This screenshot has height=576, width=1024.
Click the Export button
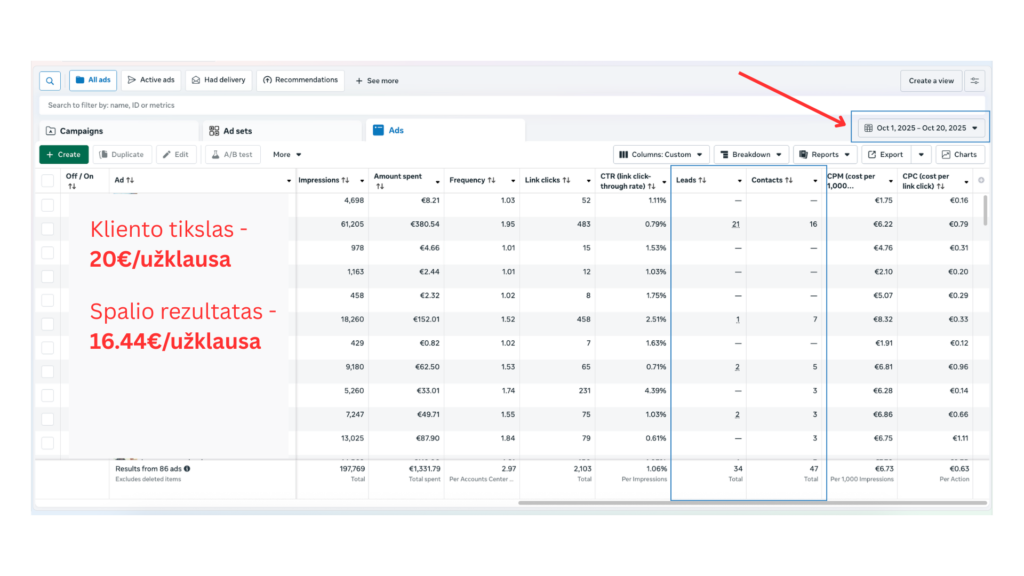click(884, 155)
